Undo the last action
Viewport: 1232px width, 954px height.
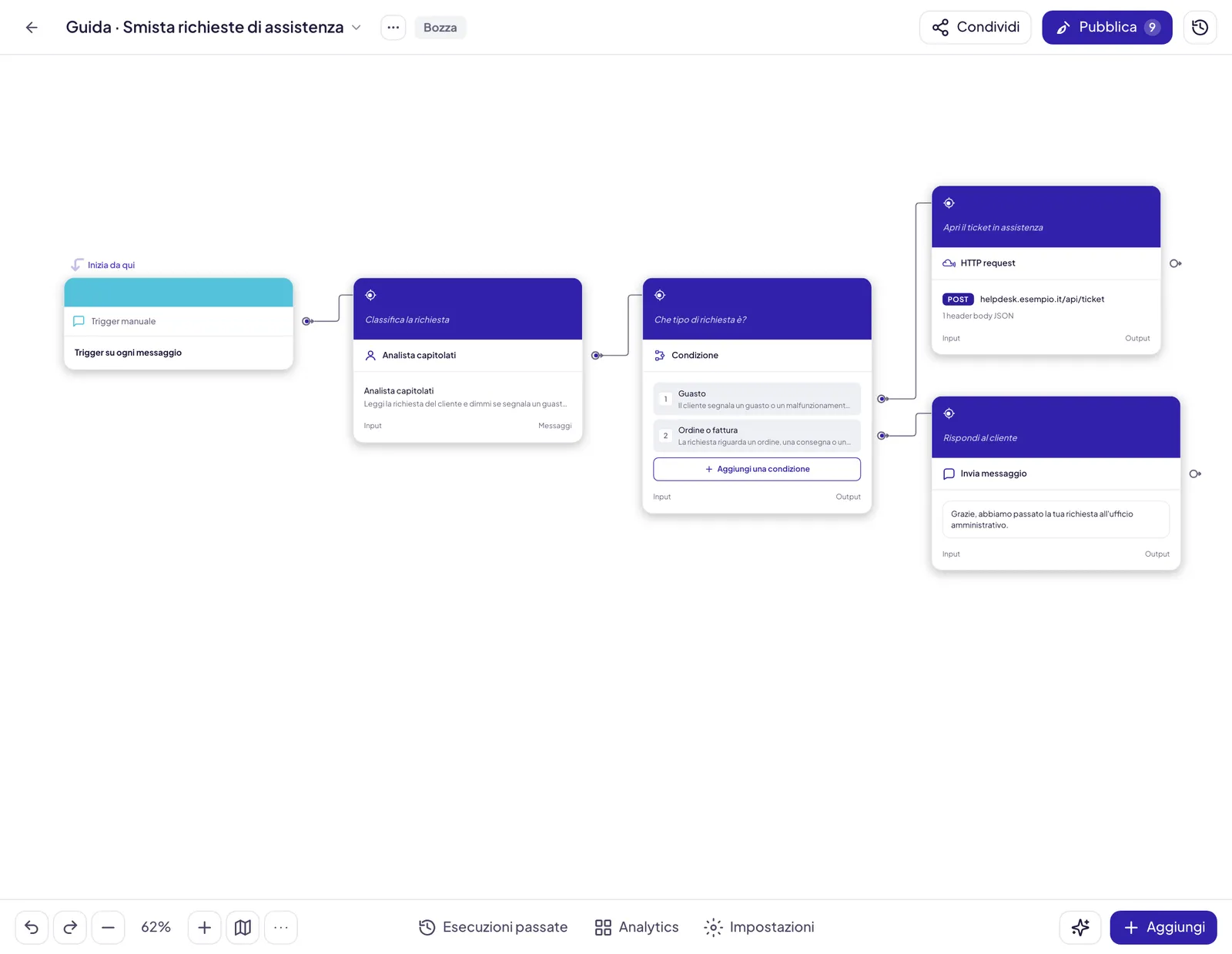(32, 927)
